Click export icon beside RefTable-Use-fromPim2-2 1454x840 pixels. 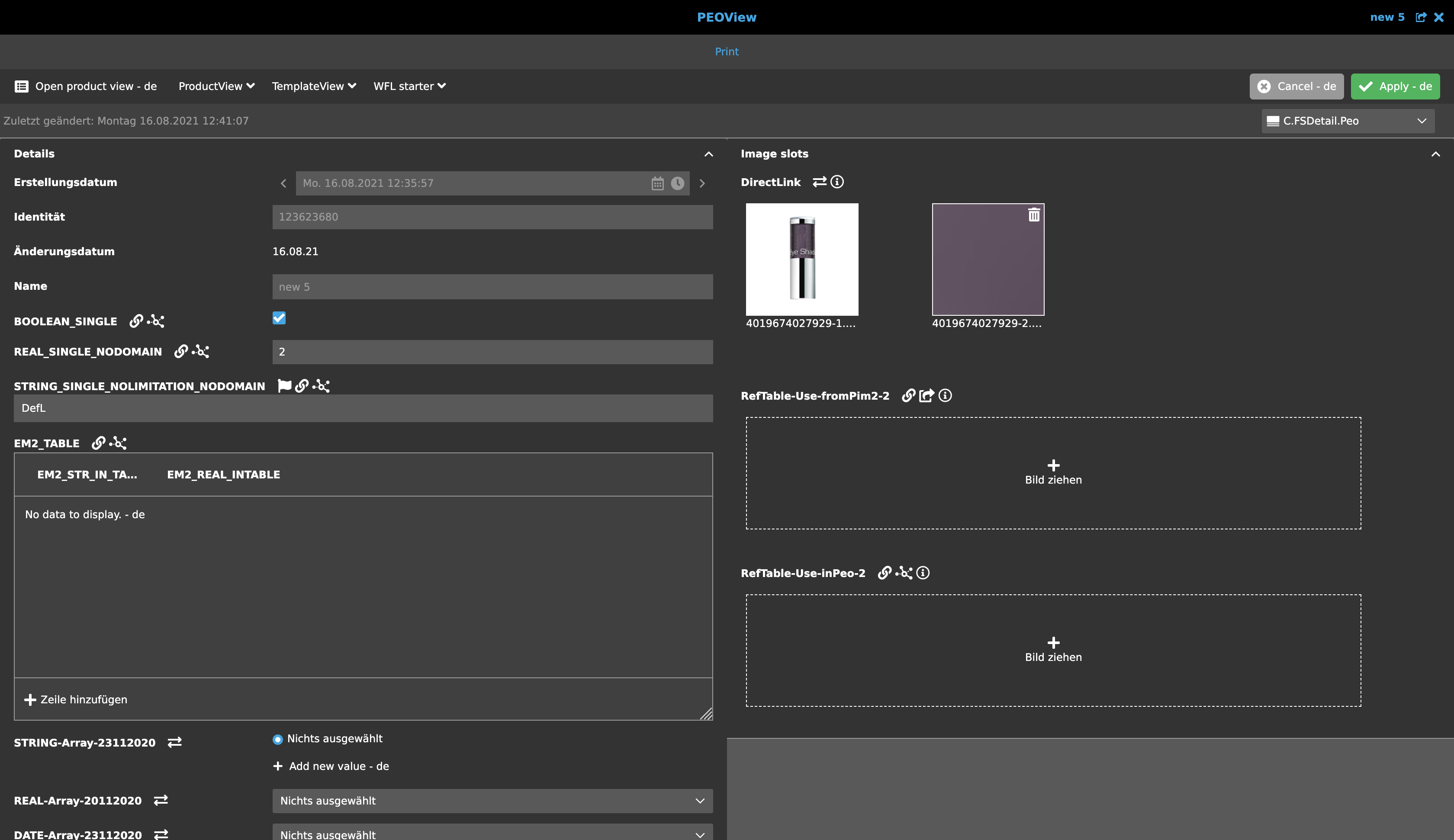(926, 396)
